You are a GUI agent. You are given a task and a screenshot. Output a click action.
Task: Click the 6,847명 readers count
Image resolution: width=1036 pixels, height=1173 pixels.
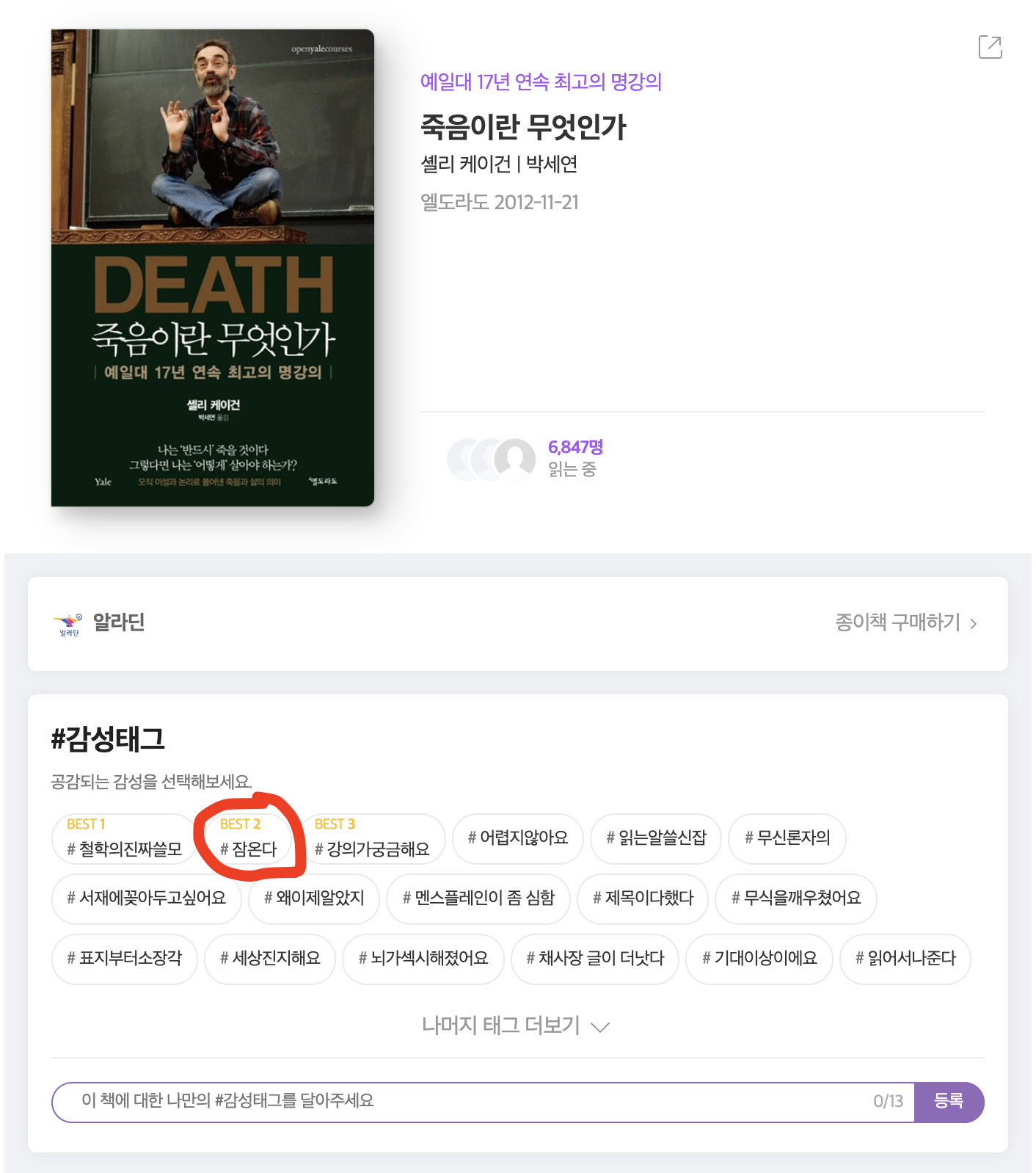[575, 447]
